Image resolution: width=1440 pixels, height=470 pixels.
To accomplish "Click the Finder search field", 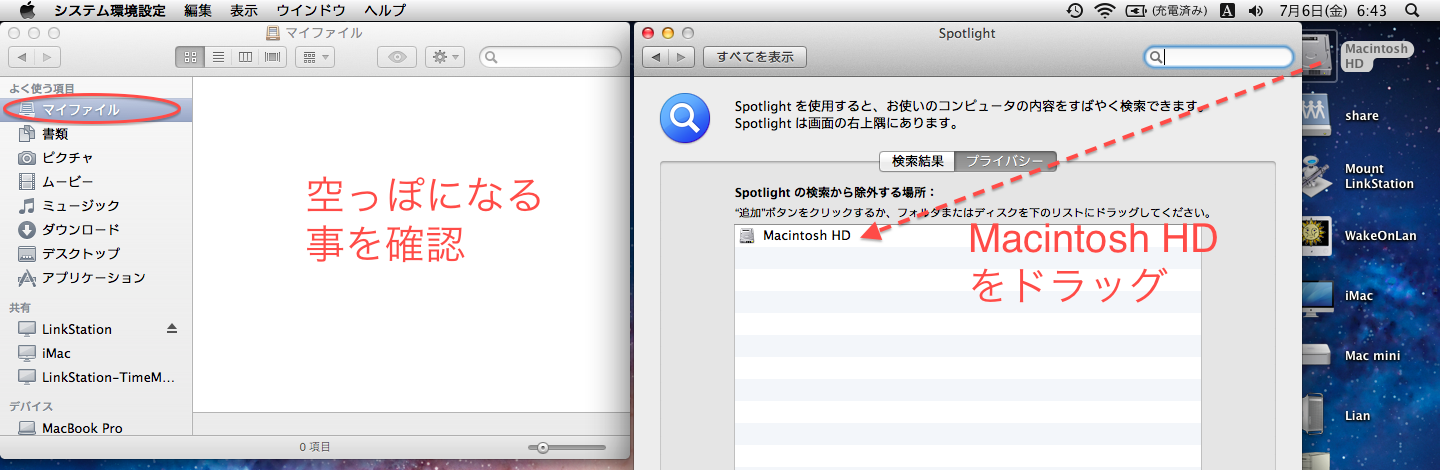I will (550, 57).
